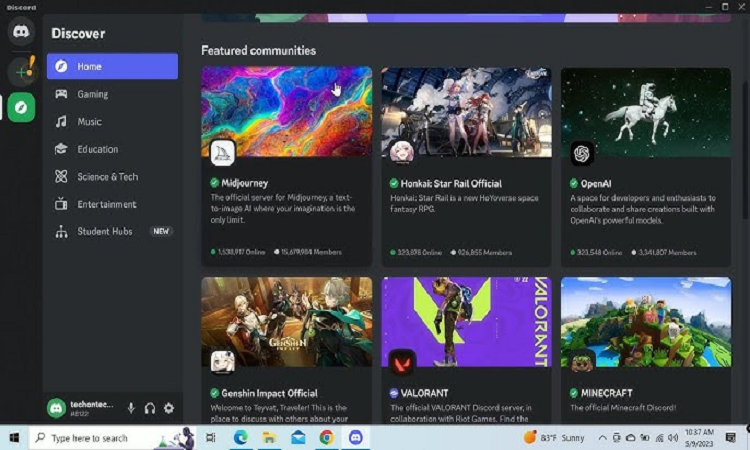Open the Honkai: Star Rail Official card
Screen dimensions: 750x450
[x=466, y=165]
